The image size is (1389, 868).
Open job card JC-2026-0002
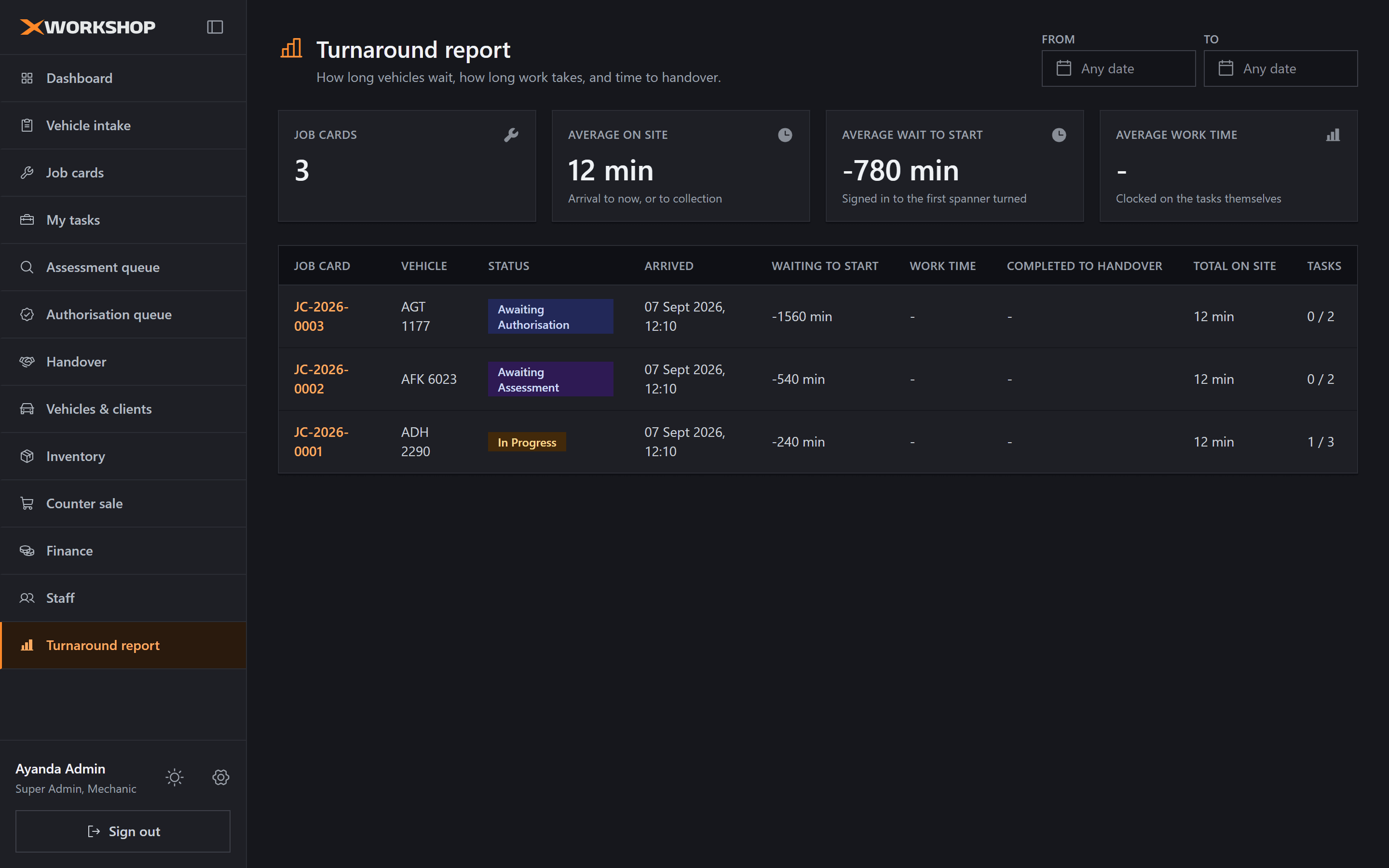pyautogui.click(x=321, y=379)
